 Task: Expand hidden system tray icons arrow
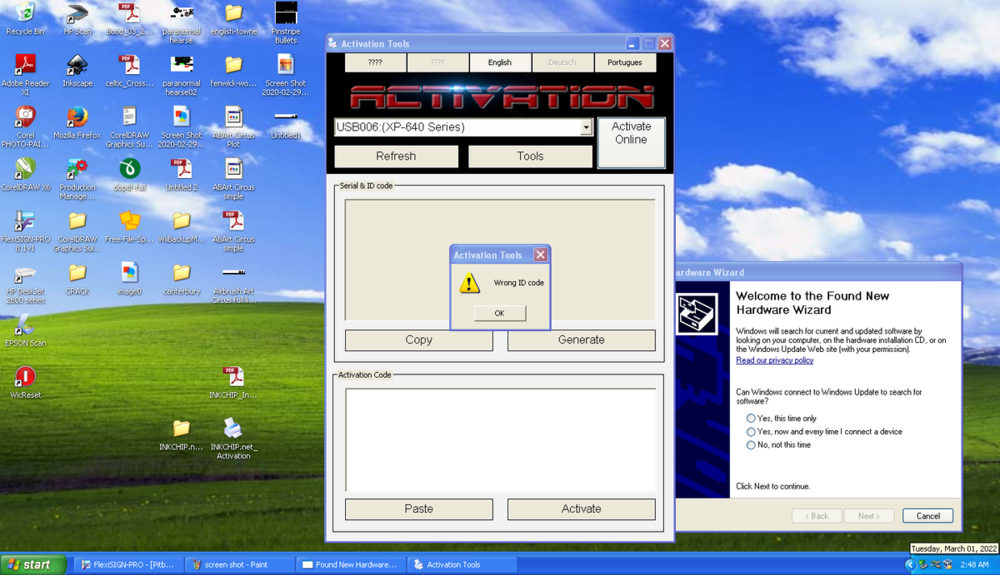tap(910, 565)
